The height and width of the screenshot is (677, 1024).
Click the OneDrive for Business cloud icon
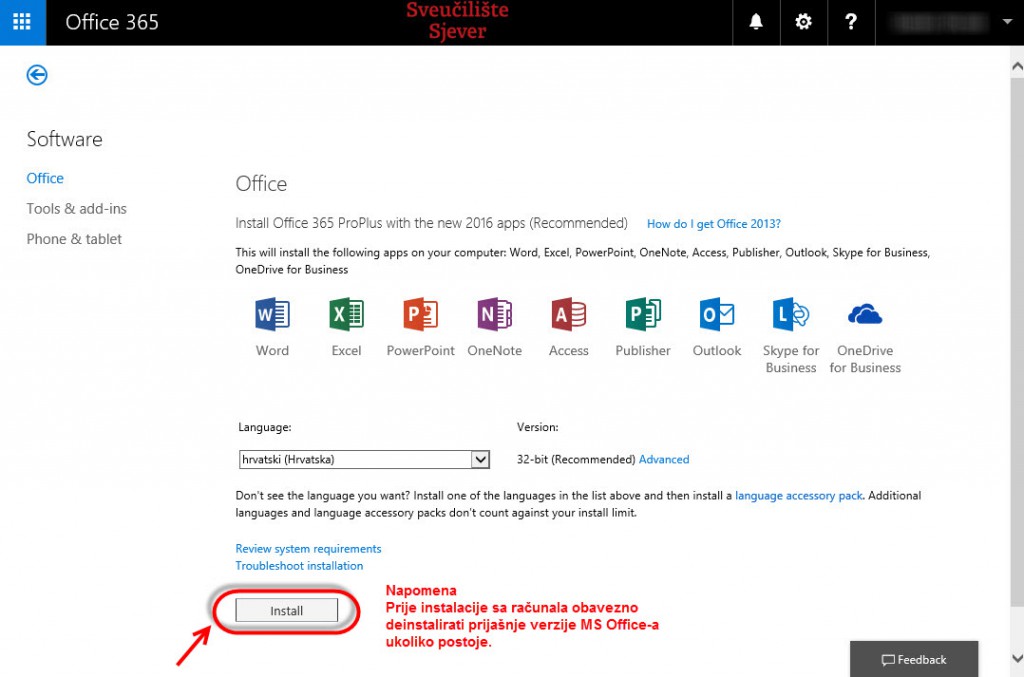865,315
